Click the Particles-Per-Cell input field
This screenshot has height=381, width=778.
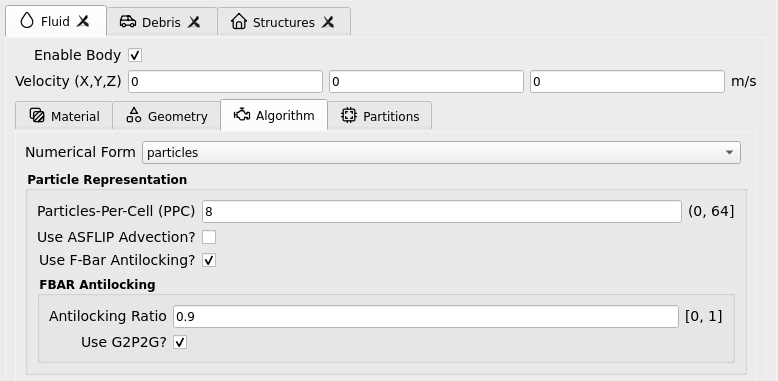(x=442, y=212)
